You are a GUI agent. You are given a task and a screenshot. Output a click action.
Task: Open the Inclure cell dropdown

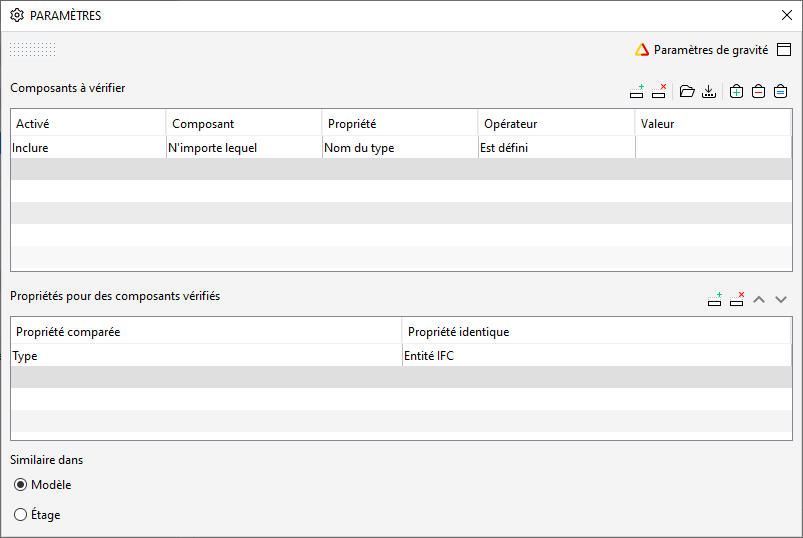point(88,147)
